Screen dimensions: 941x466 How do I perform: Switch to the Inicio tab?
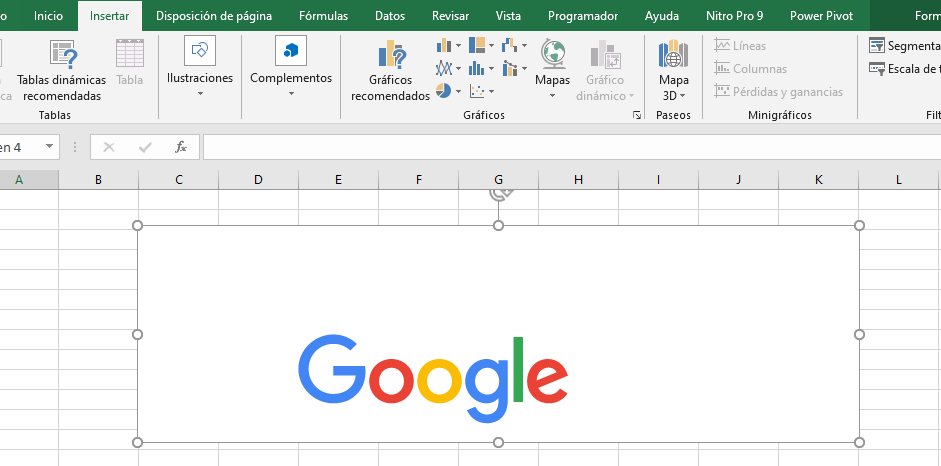pos(48,16)
